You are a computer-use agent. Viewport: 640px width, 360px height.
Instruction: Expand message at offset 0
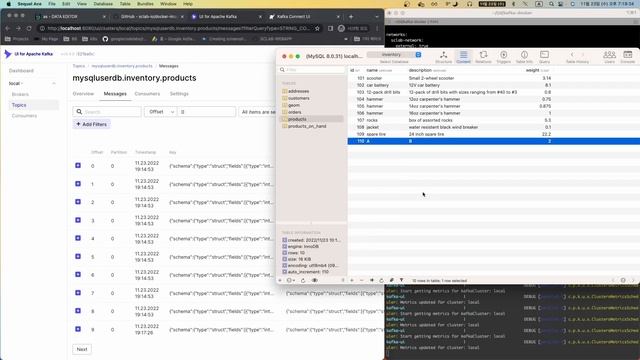[x=78, y=165]
